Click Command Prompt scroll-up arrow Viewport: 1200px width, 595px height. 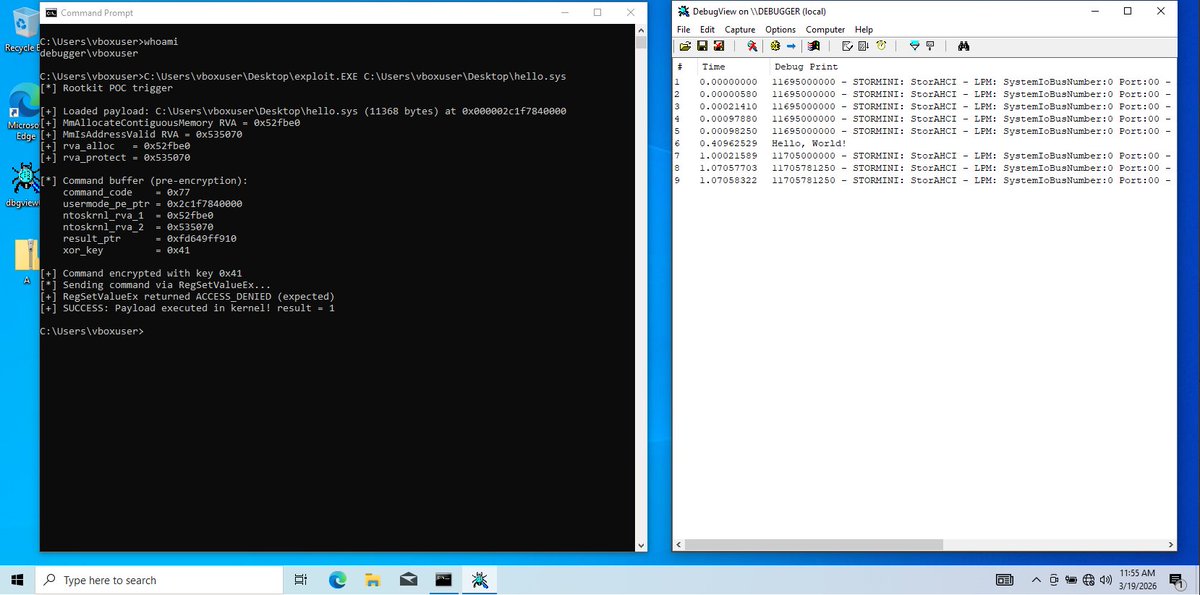641,31
